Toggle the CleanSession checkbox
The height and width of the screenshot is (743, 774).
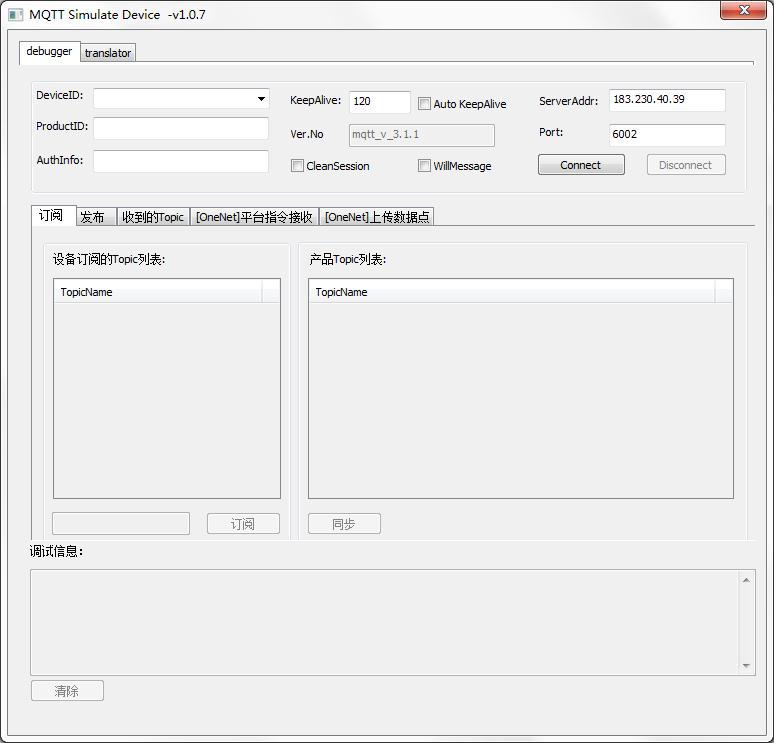(x=297, y=166)
